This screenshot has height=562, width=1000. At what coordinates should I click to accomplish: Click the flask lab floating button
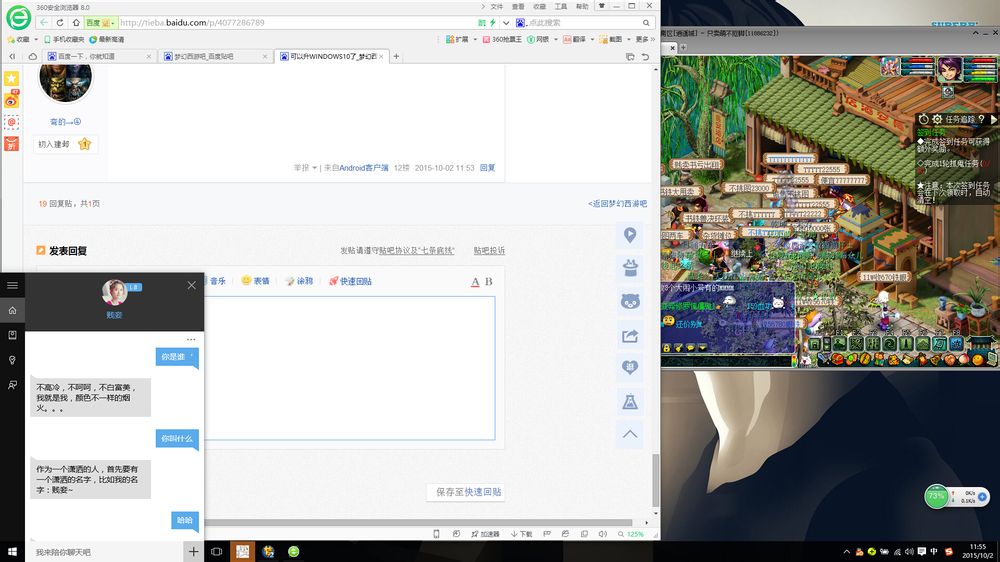(x=630, y=401)
